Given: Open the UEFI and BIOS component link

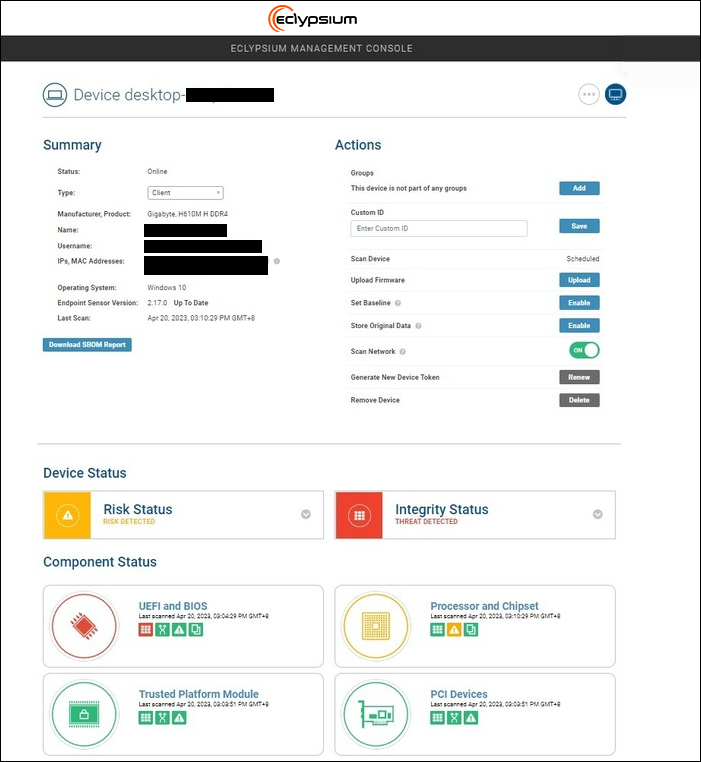Looking at the screenshot, I should click(173, 606).
